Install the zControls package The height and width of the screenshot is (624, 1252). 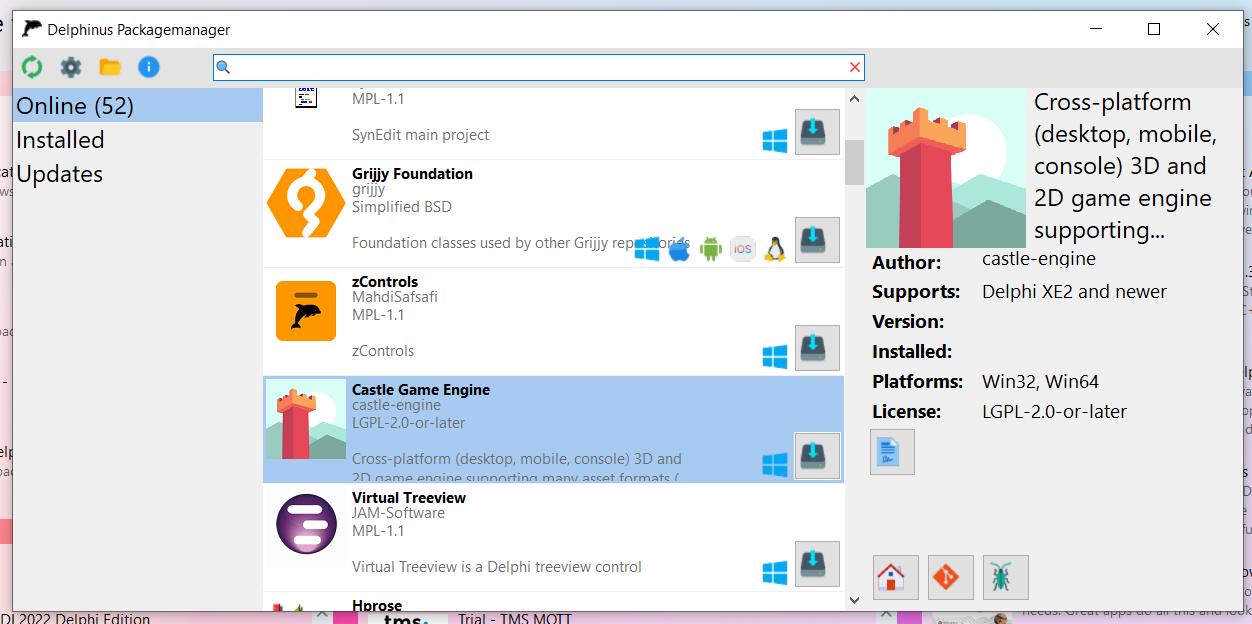(x=816, y=348)
